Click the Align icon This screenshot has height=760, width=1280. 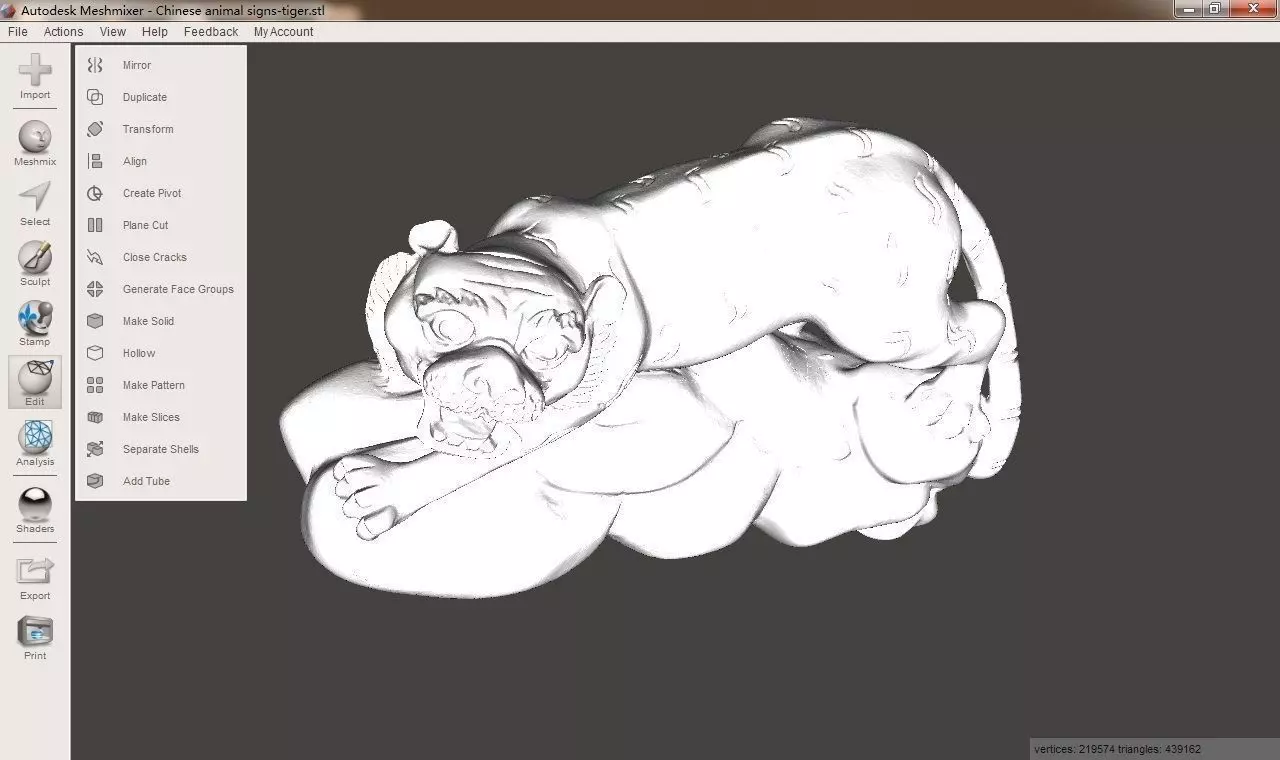[x=95, y=161]
